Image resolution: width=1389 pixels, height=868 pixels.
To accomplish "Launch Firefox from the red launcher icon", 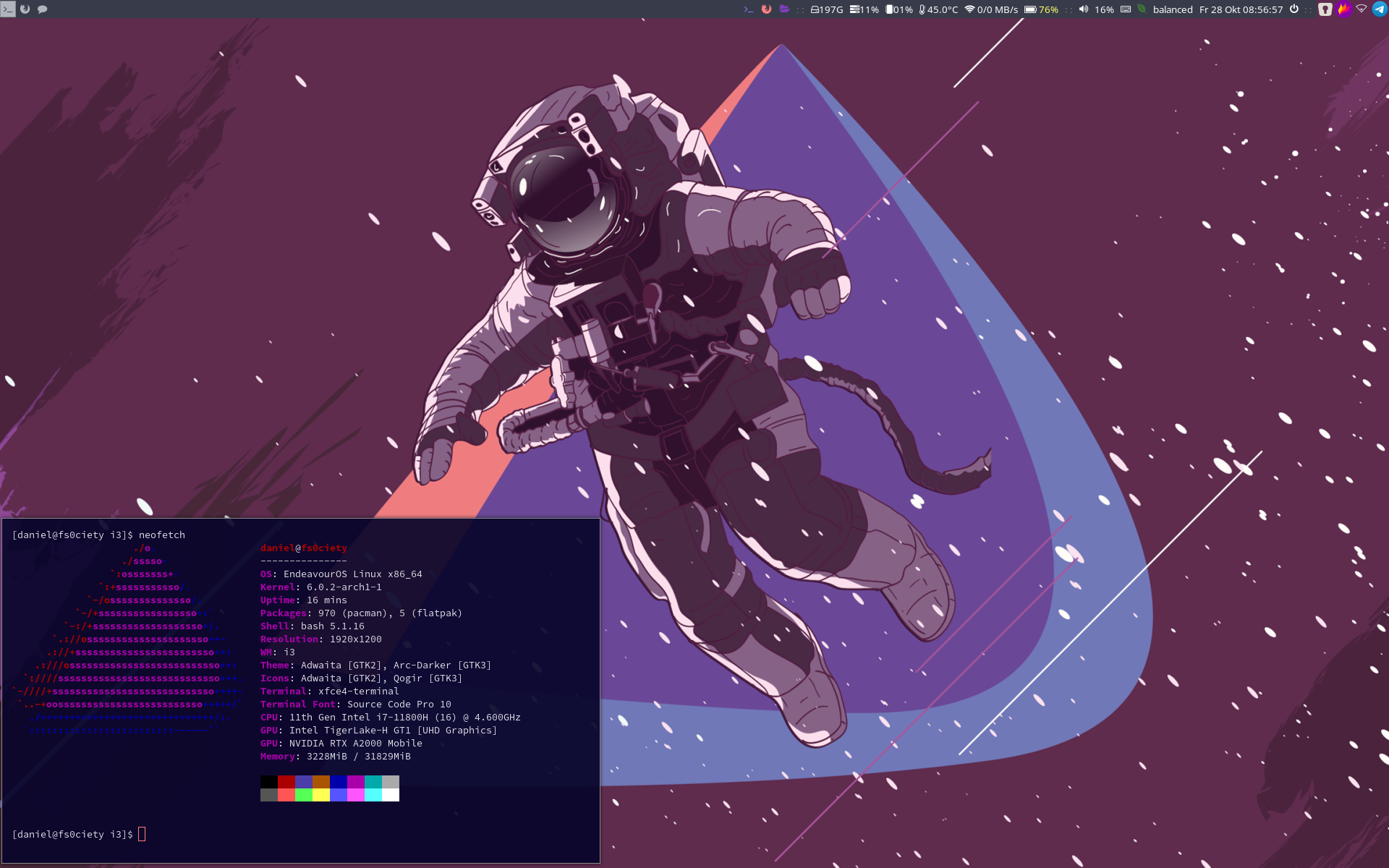I will coord(767,9).
